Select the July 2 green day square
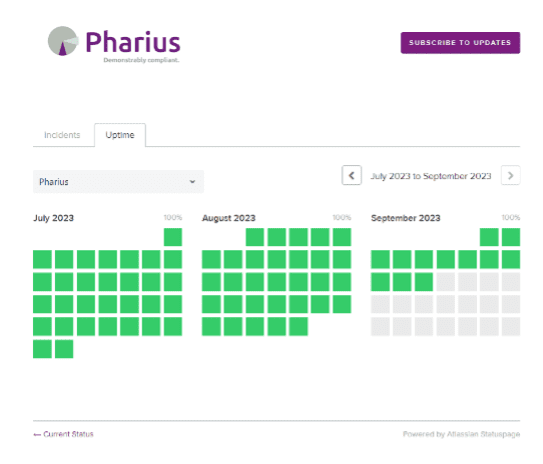Viewport: 543px width, 464px height. tap(42, 259)
